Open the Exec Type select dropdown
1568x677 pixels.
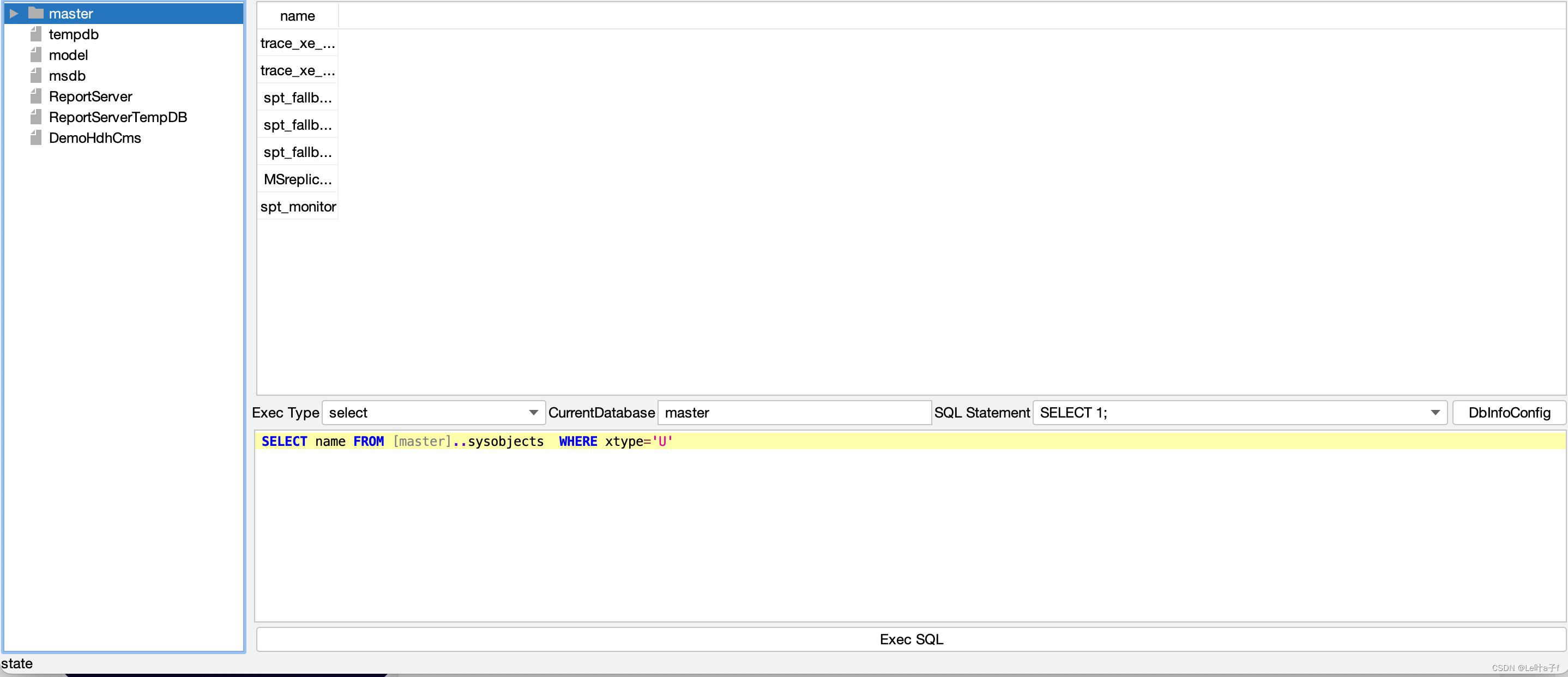click(x=433, y=412)
